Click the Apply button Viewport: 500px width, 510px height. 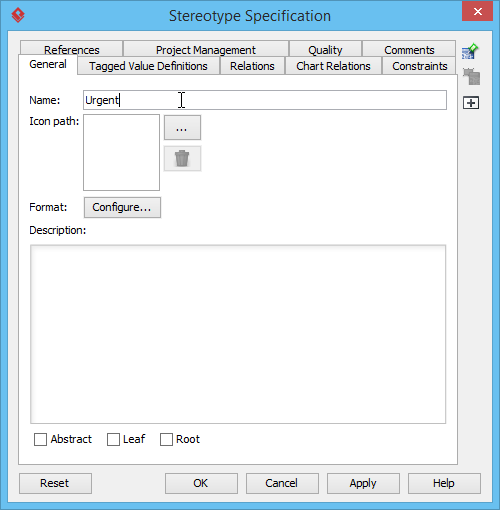363,483
